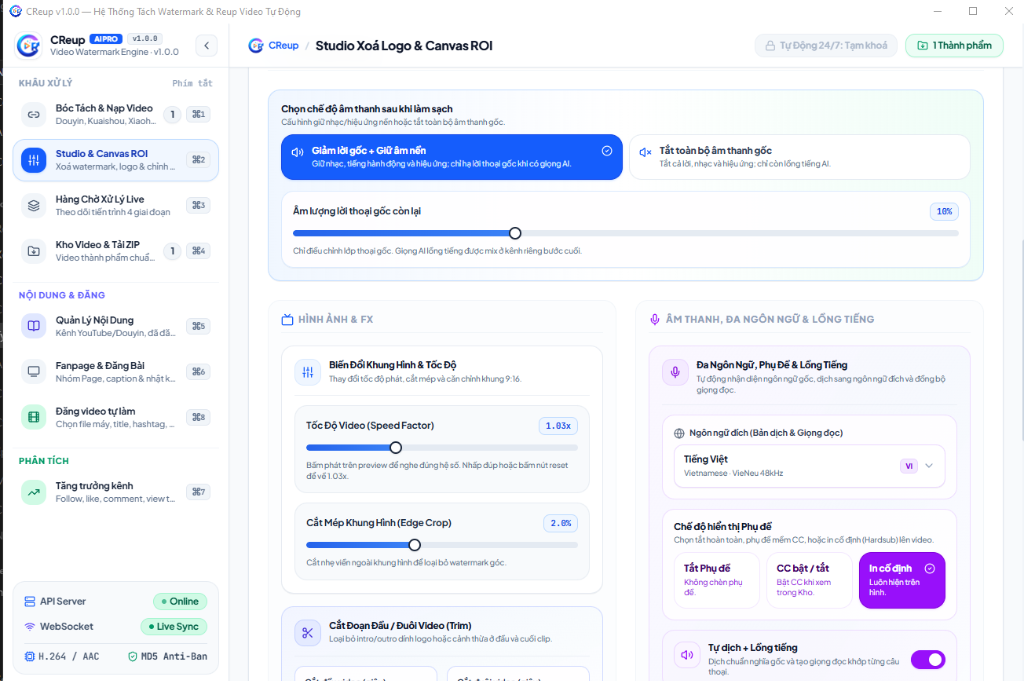Select Tắt toàn bộ âm thanh gốc option
This screenshot has height=681, width=1024.
799,157
